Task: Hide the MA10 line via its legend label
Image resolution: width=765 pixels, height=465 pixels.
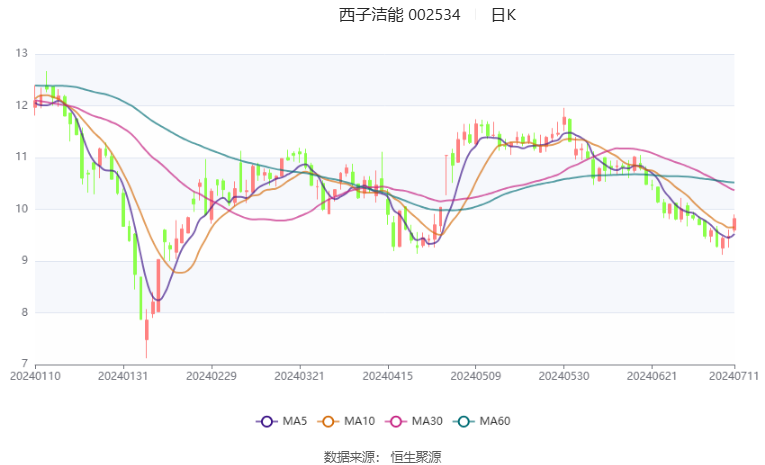Action: coord(359,422)
